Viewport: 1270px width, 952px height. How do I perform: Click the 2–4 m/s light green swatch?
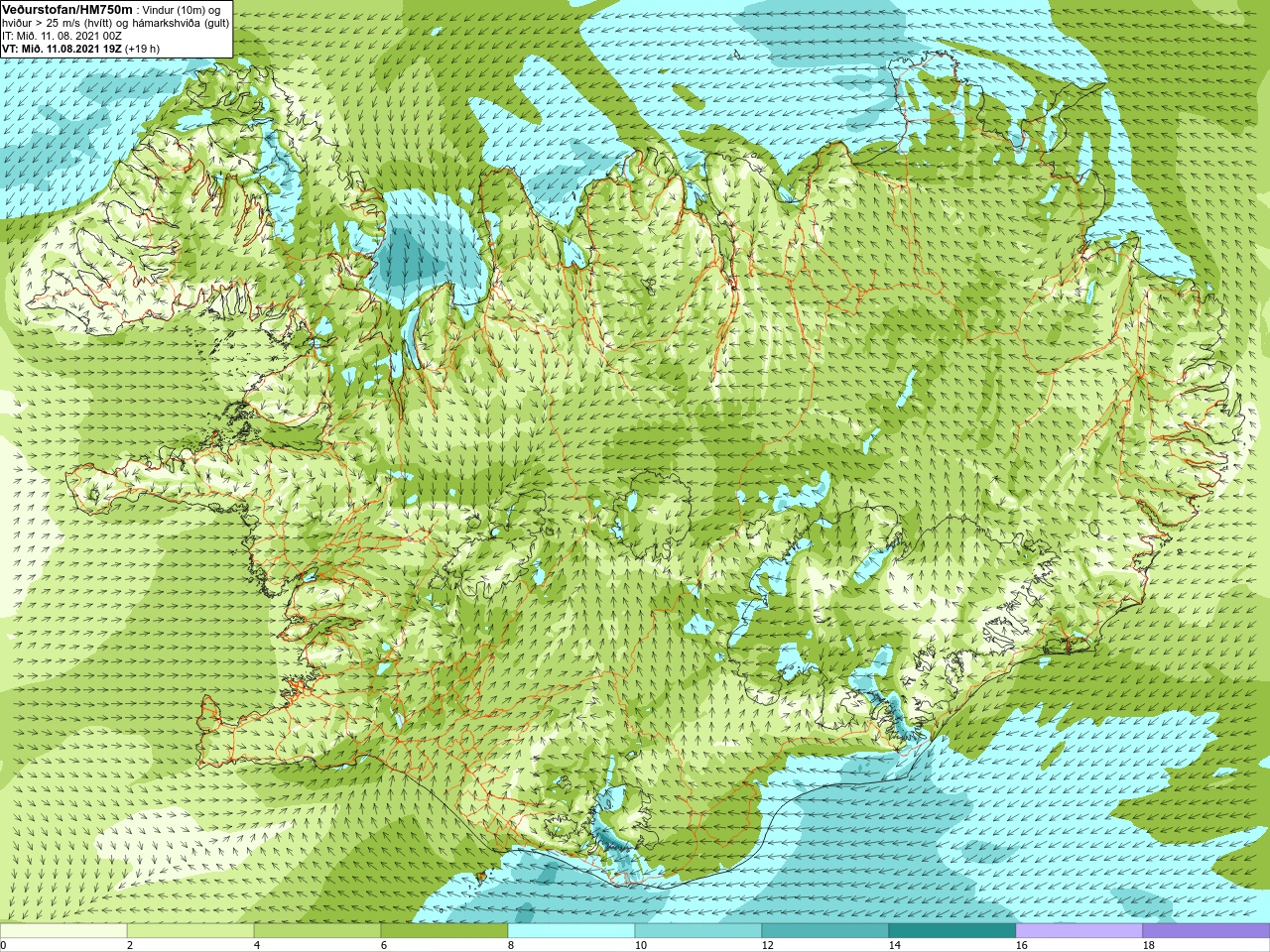click(190, 931)
